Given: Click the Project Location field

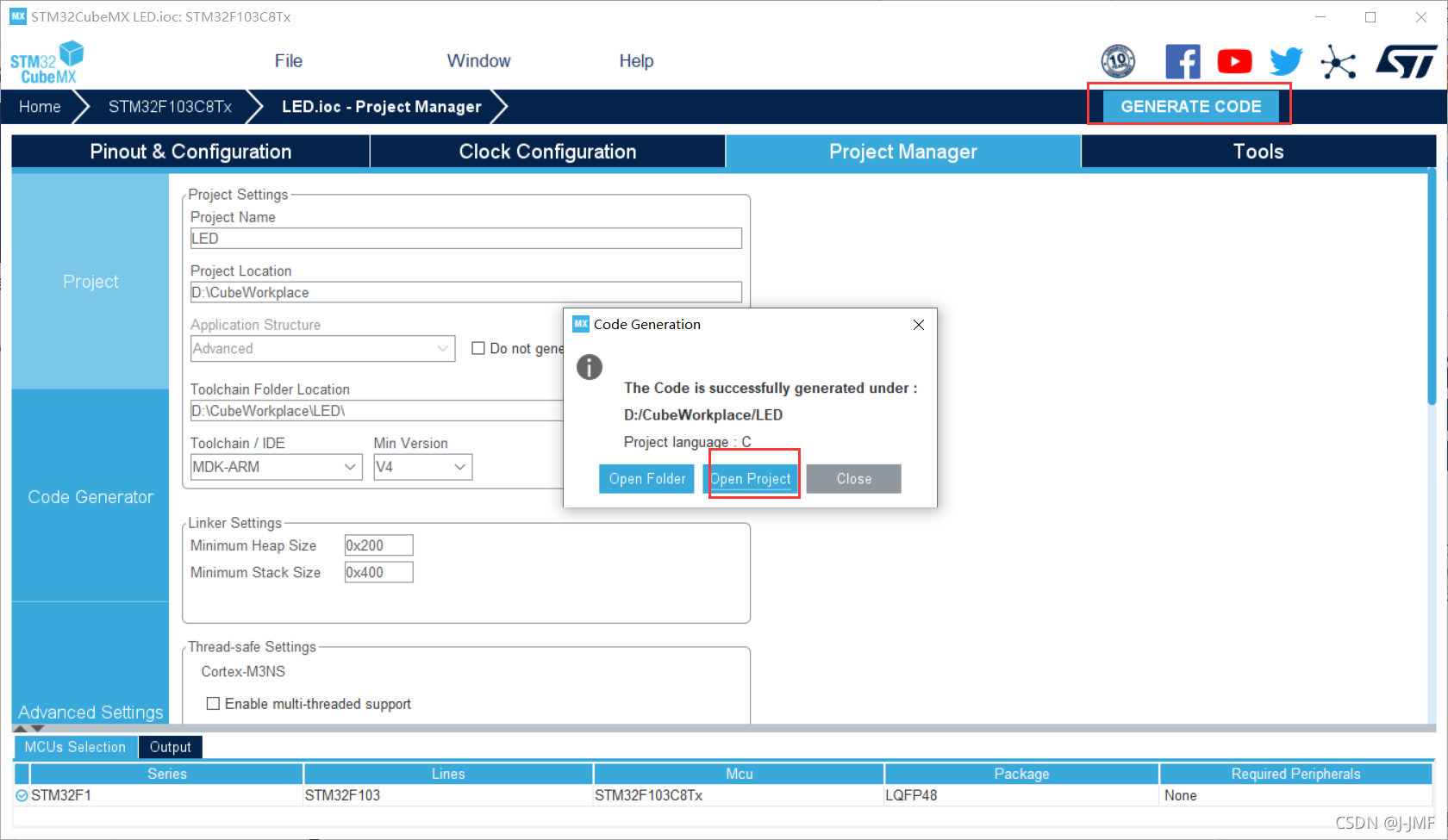Looking at the screenshot, I should (465, 292).
